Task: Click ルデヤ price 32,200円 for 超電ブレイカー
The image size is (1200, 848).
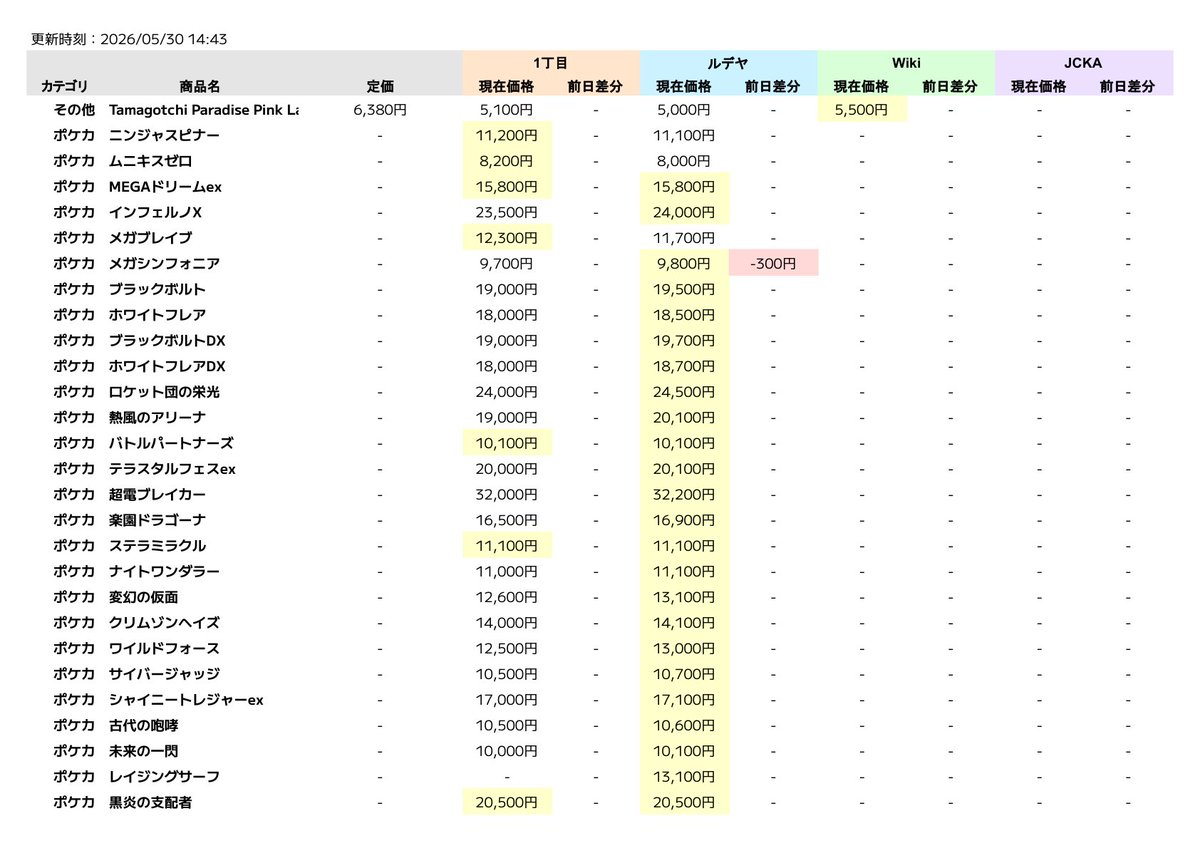Action: (x=685, y=494)
